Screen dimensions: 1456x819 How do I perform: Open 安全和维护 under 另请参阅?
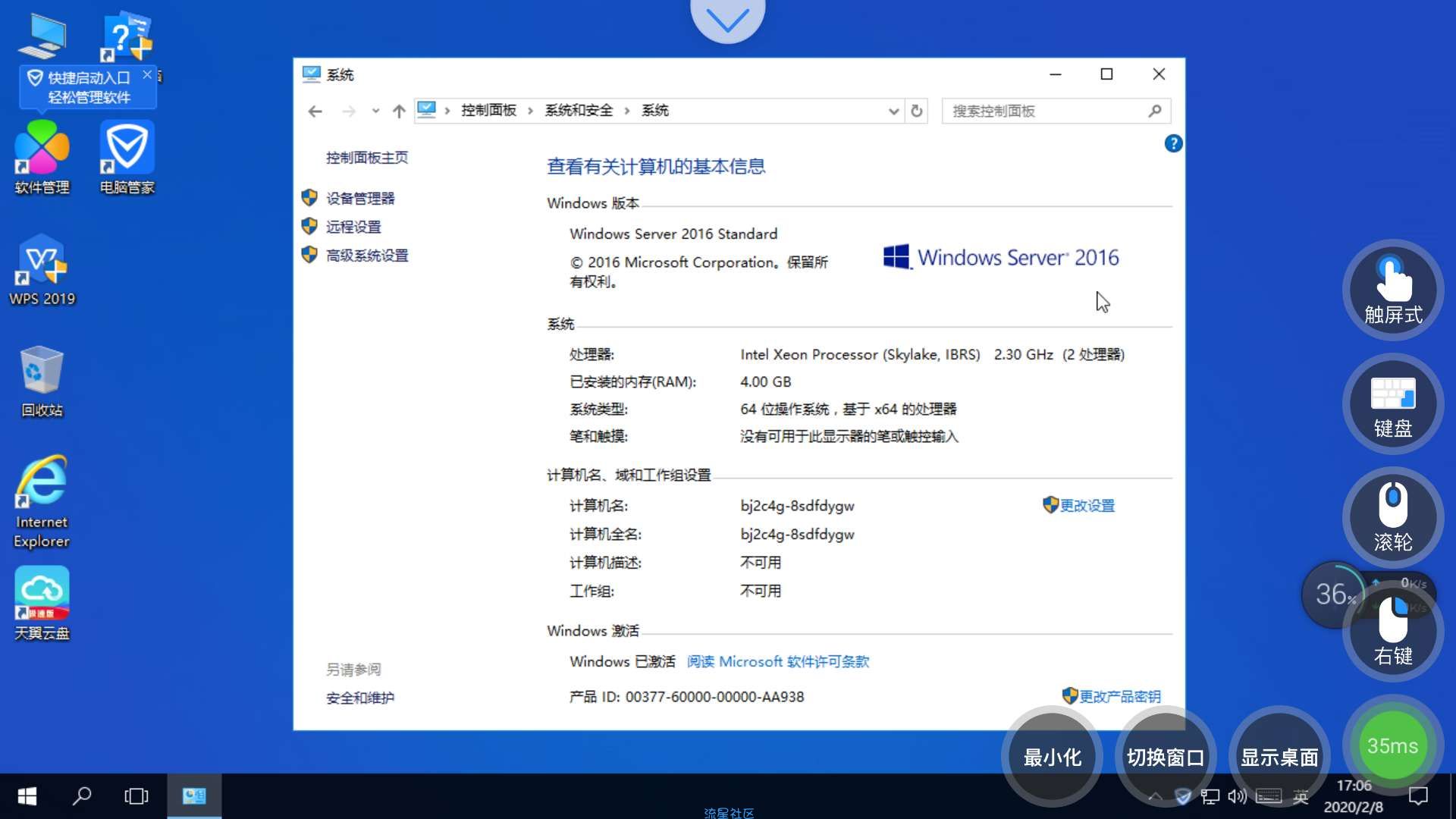[x=360, y=698]
